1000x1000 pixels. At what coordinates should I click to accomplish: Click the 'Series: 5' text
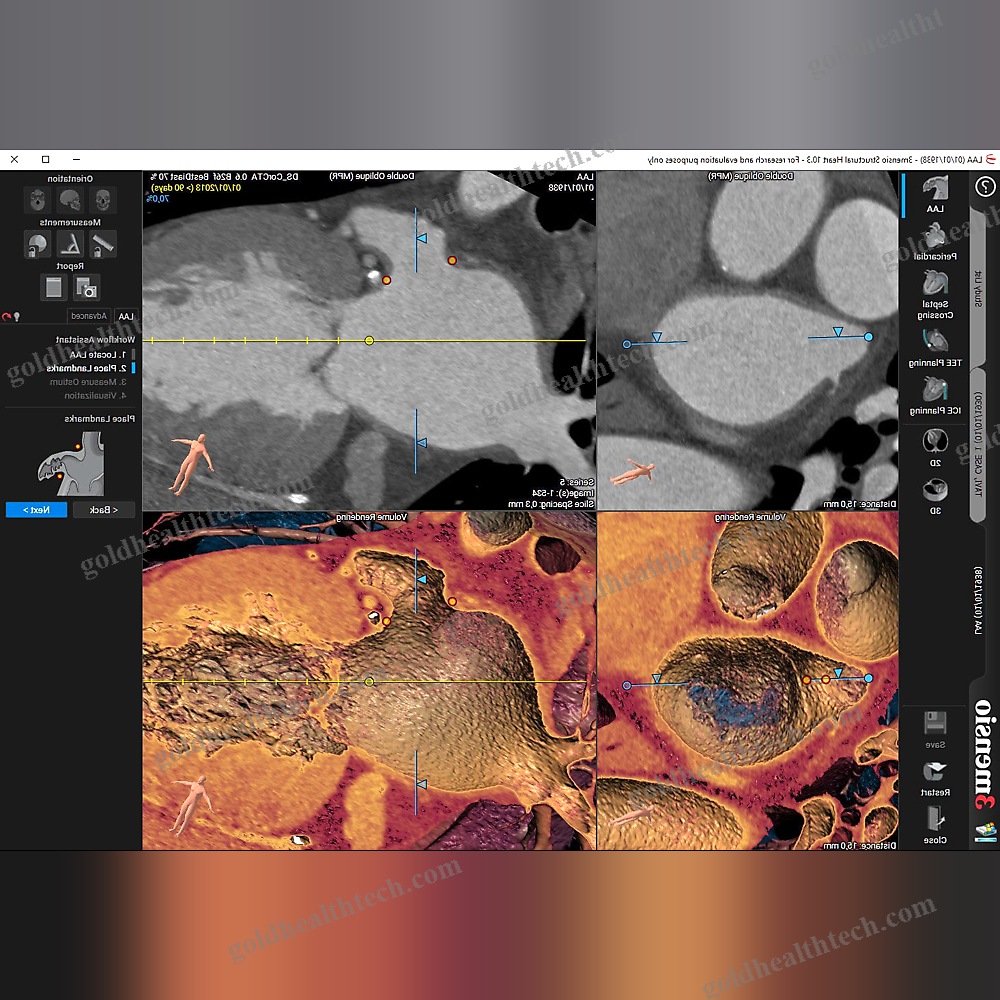(577, 482)
